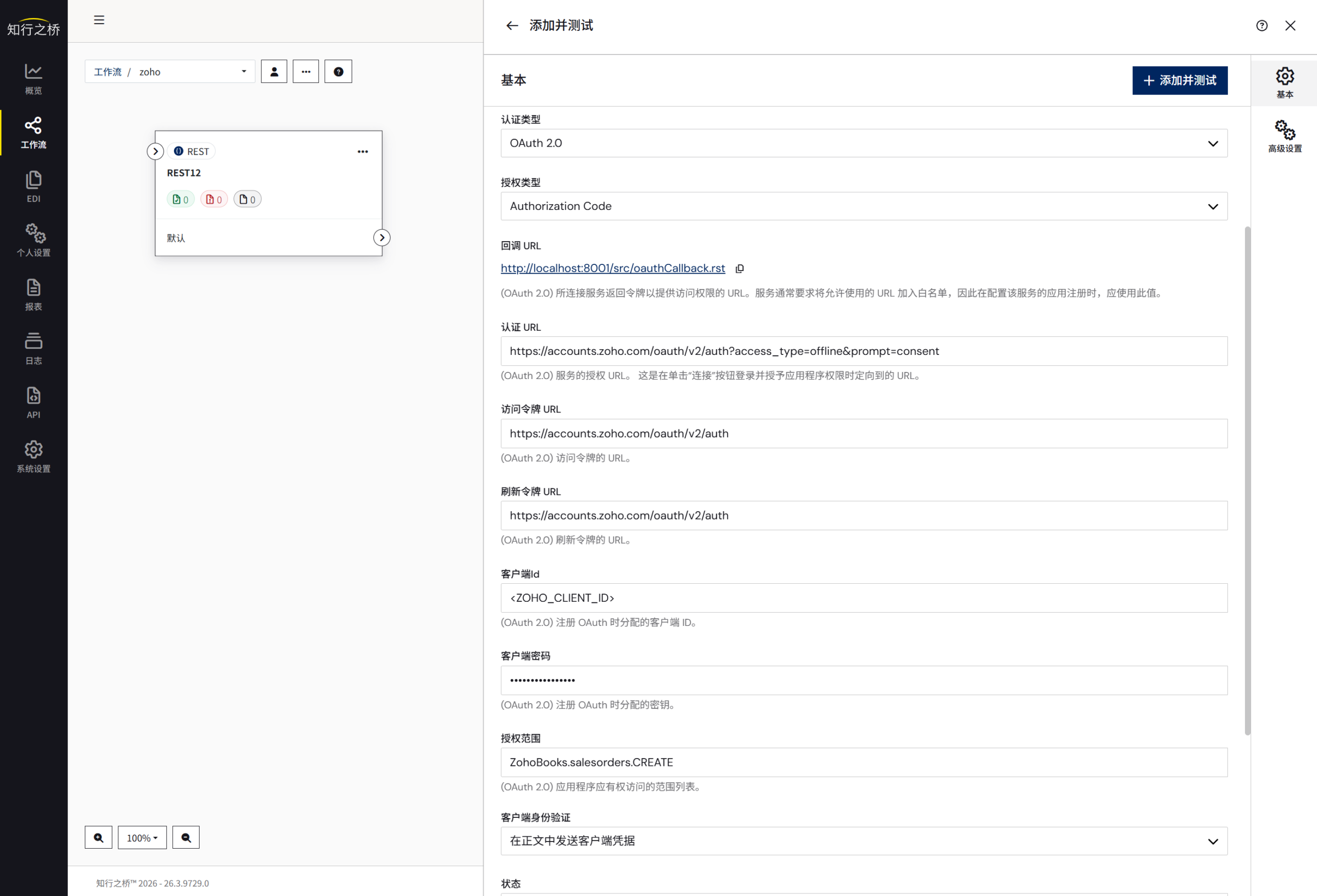Open the 100% zoom level dropdown
This screenshot has width=1317, height=896.
pos(142,838)
